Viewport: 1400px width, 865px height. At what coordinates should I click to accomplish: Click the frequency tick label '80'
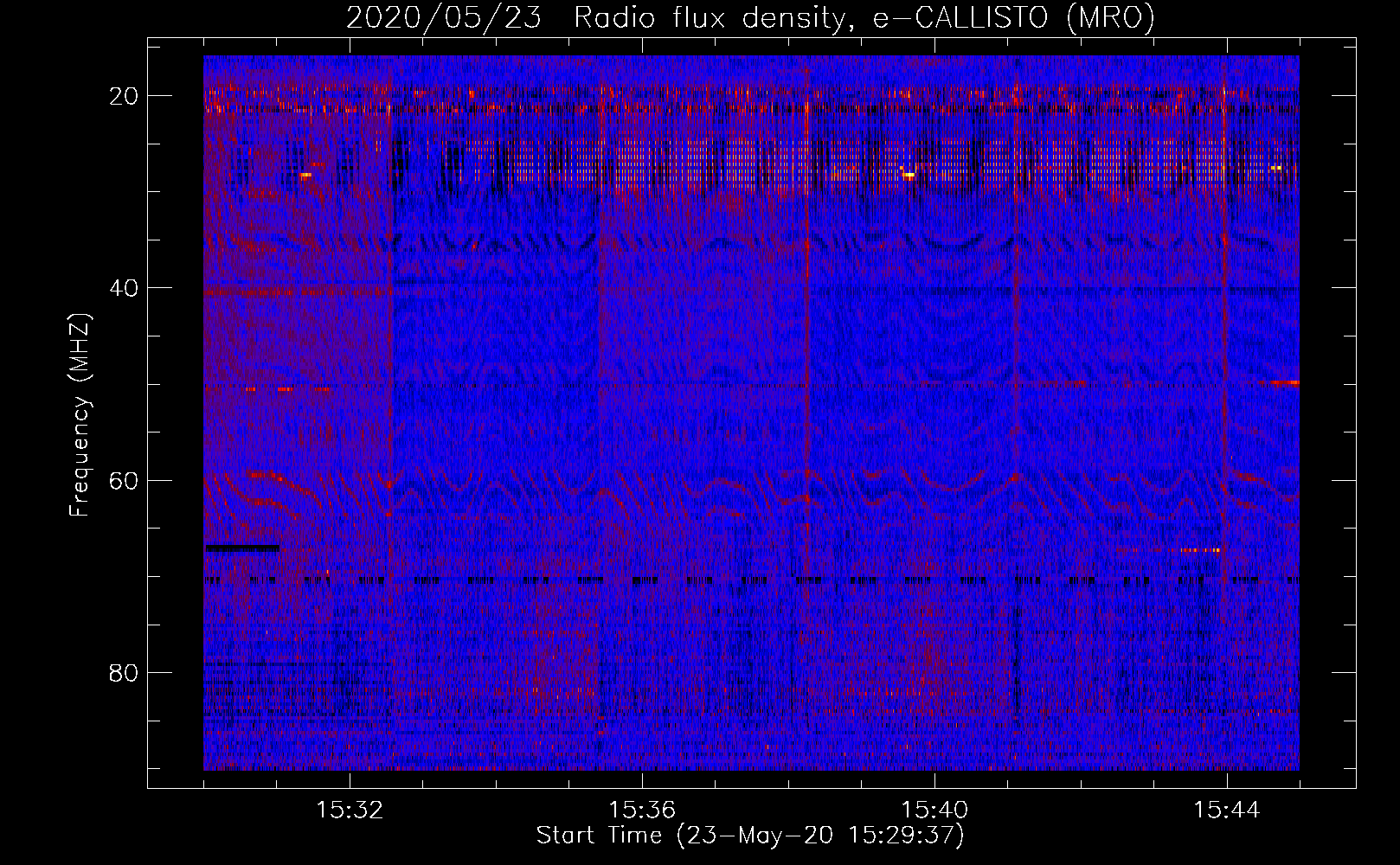[125, 672]
